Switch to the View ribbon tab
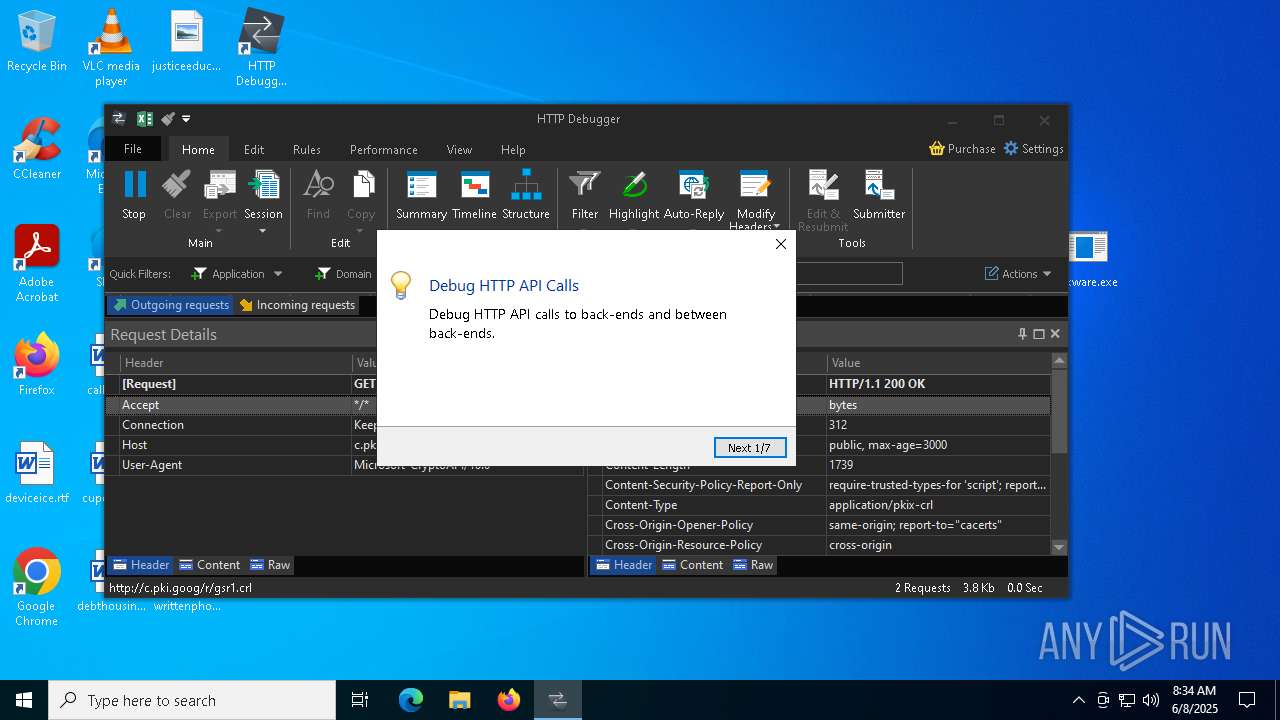1280x720 pixels. tap(459, 149)
